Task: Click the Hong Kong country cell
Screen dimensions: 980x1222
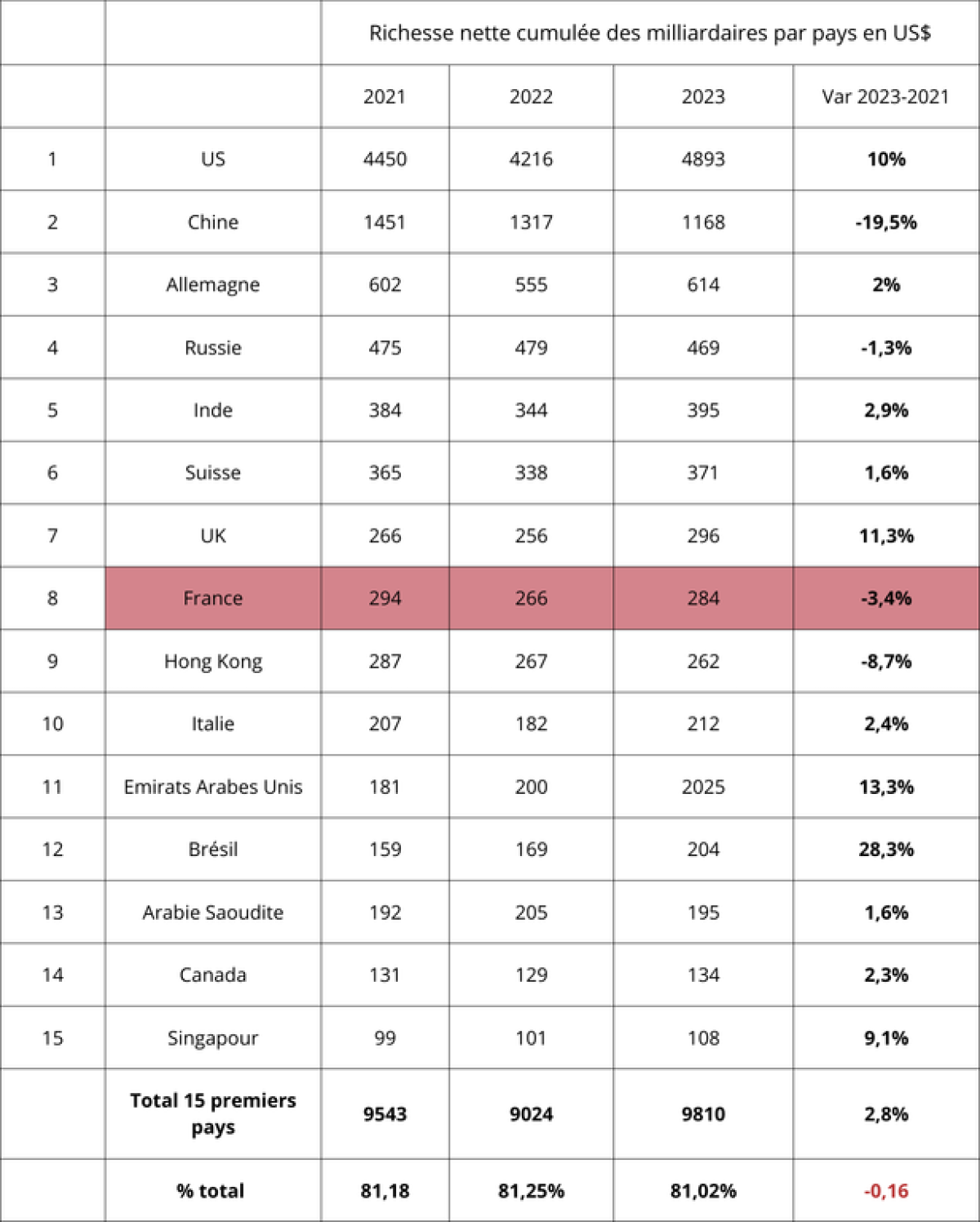Action: (x=213, y=662)
